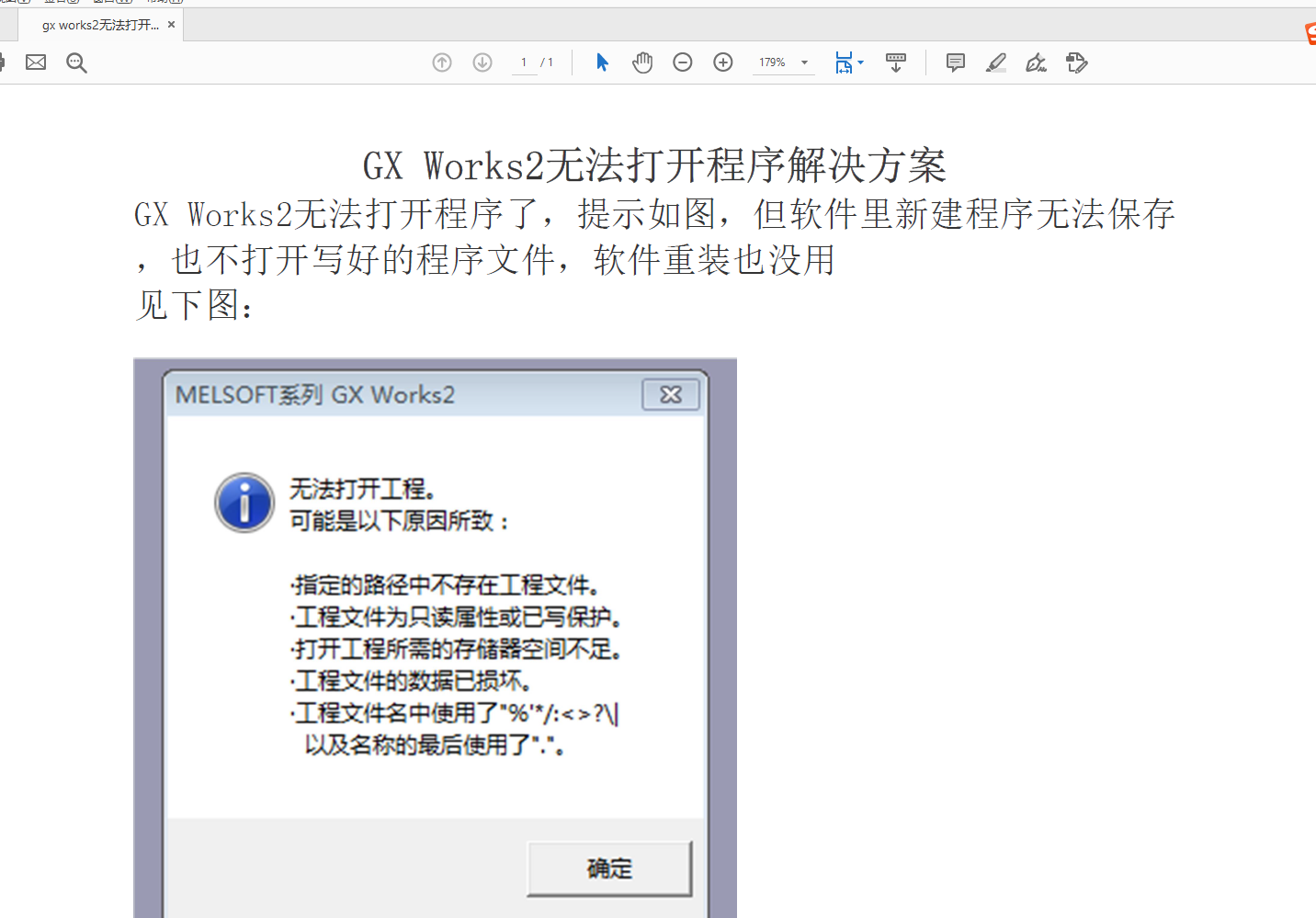Click the current page number field
This screenshot has width=1316, height=918.
[x=524, y=62]
